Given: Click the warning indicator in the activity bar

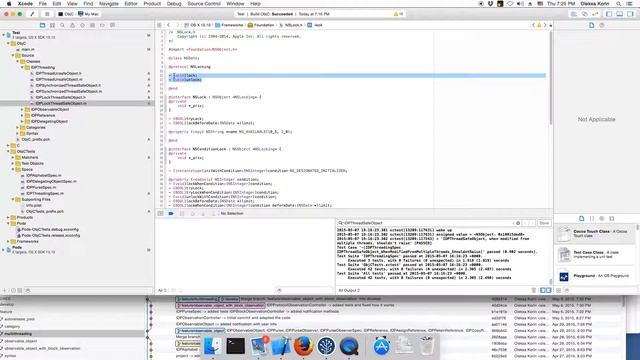Looking at the screenshot, I should 398,14.
